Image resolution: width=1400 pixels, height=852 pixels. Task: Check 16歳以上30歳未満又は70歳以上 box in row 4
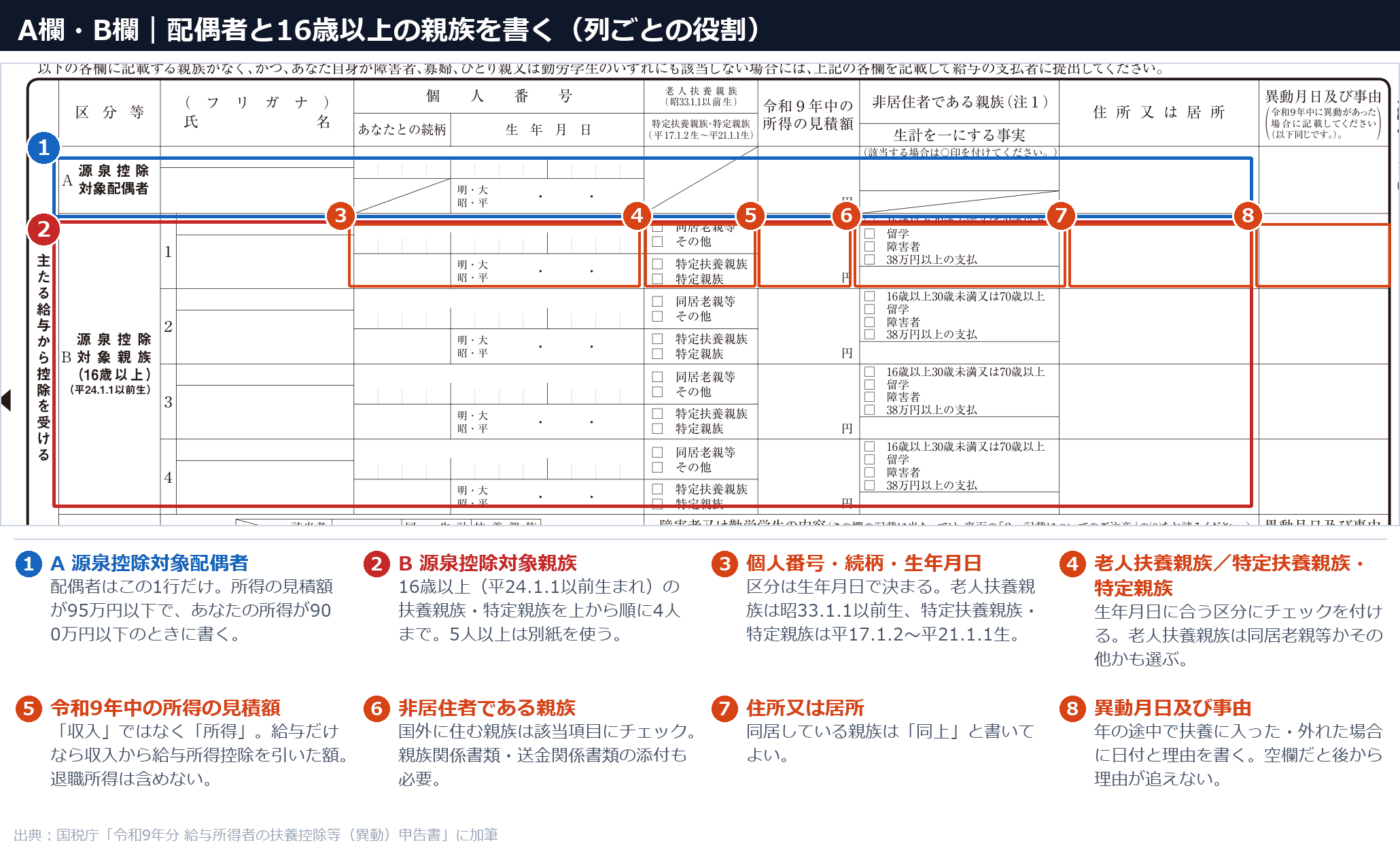point(869,447)
